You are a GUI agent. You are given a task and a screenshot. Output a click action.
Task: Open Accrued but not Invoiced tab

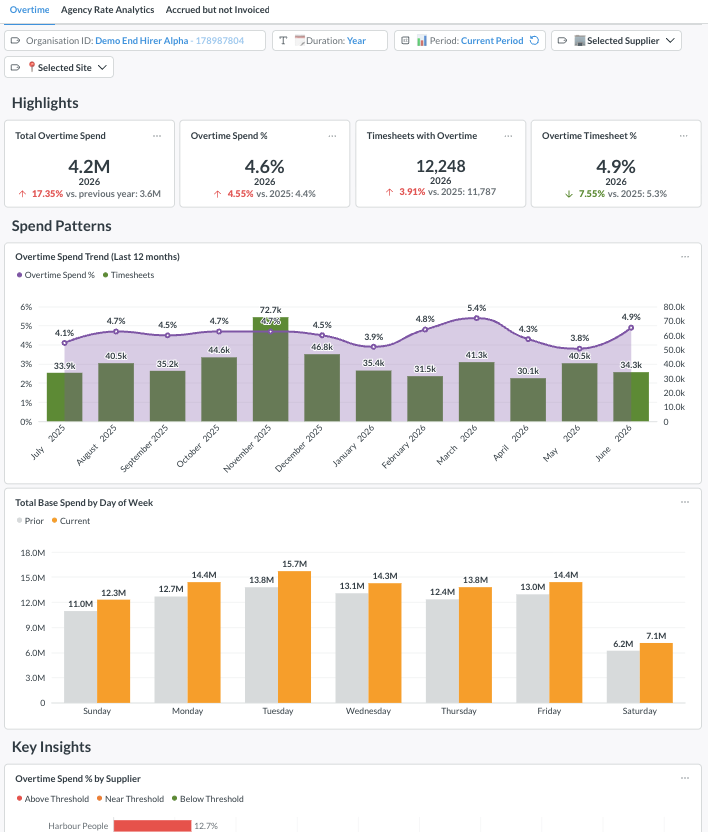(x=217, y=10)
